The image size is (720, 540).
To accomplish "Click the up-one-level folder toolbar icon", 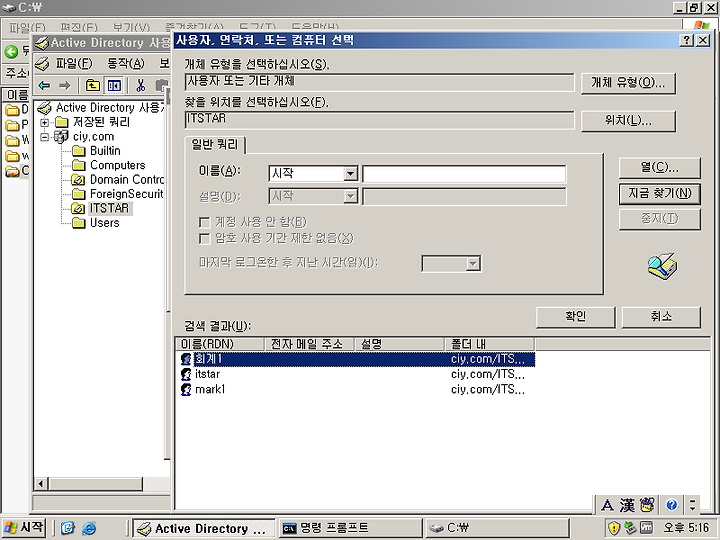I will (x=93, y=85).
